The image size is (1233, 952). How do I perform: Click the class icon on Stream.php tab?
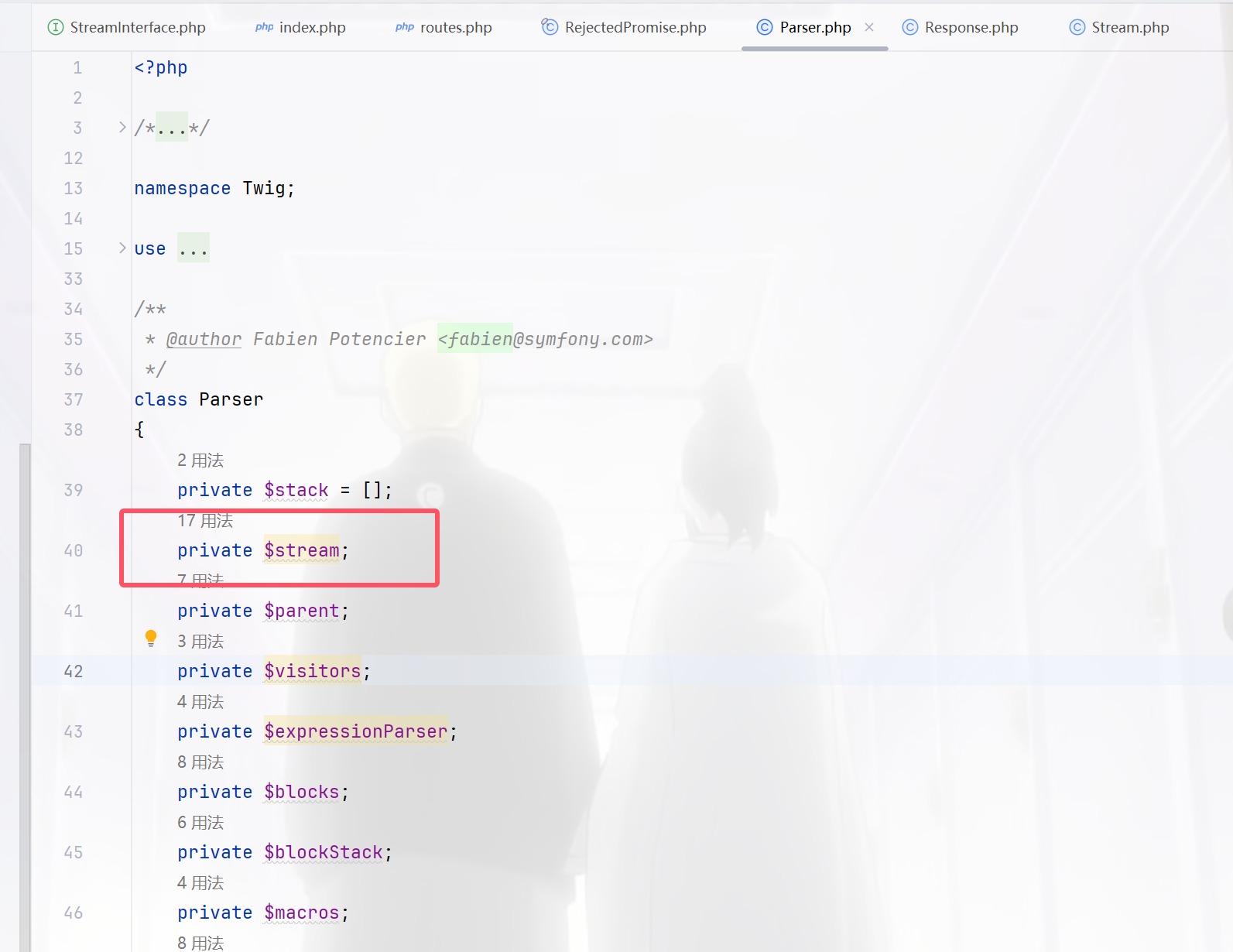[1077, 28]
